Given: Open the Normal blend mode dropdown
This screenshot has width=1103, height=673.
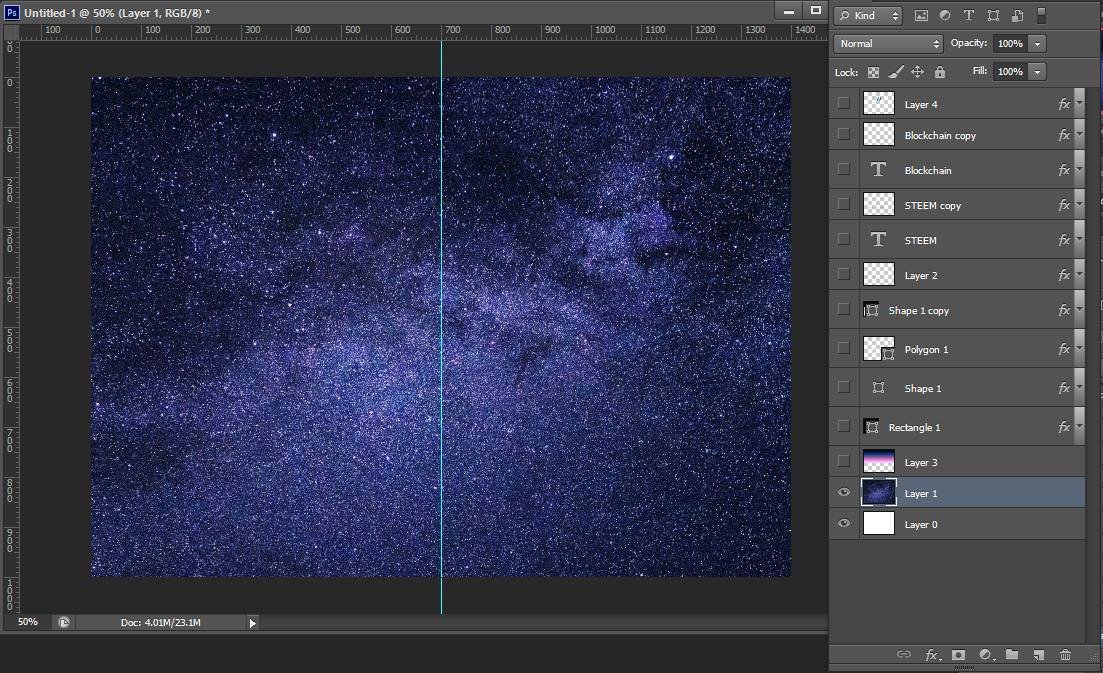Looking at the screenshot, I should tap(888, 44).
